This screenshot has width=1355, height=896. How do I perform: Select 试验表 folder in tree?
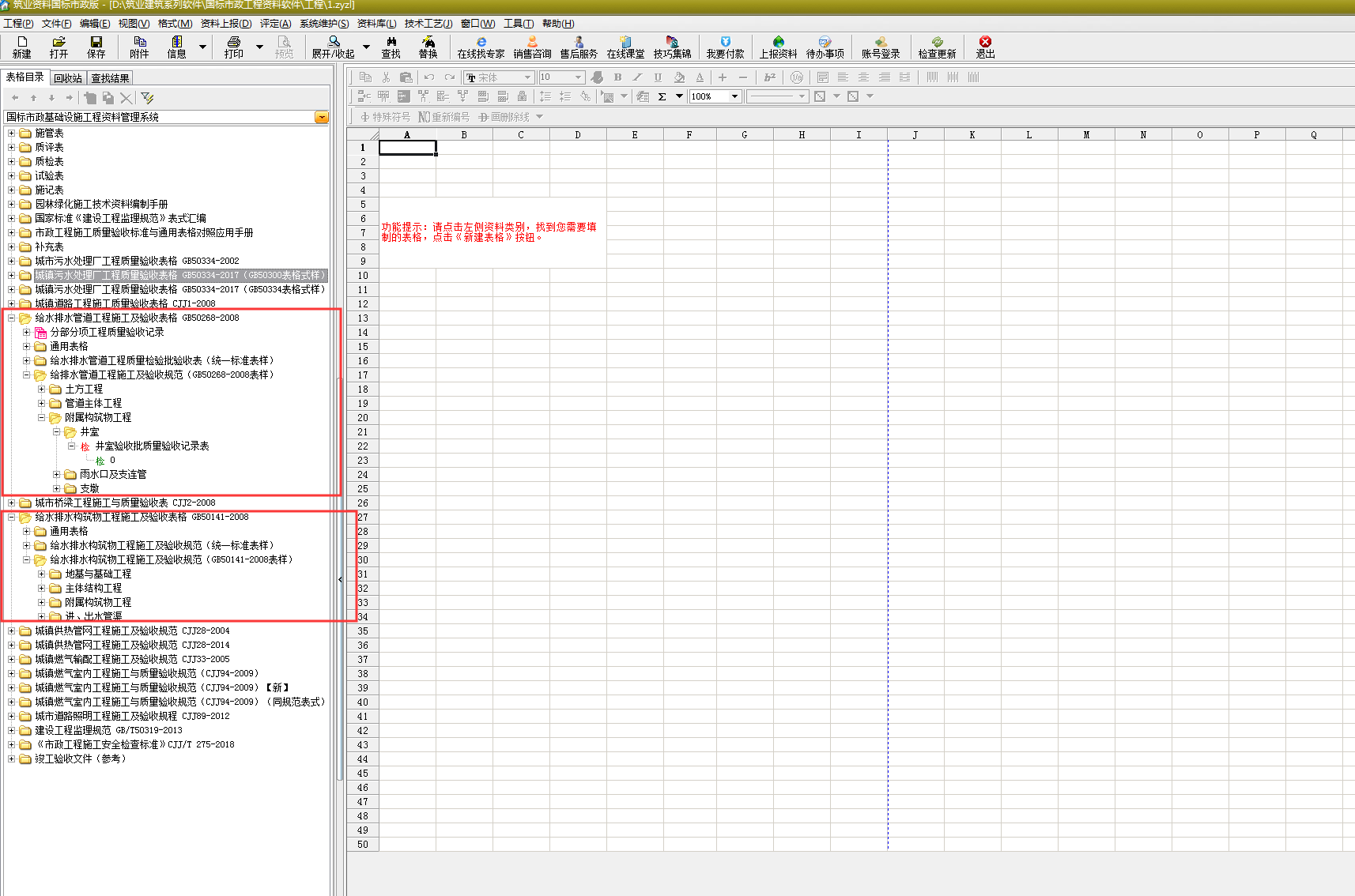[x=49, y=175]
